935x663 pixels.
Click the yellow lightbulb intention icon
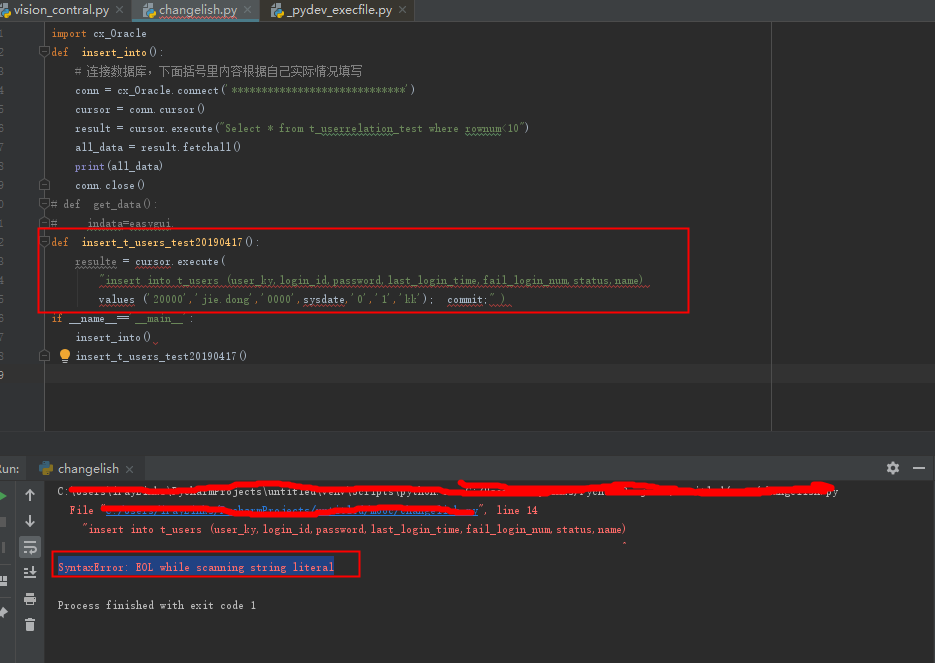pyautogui.click(x=64, y=356)
